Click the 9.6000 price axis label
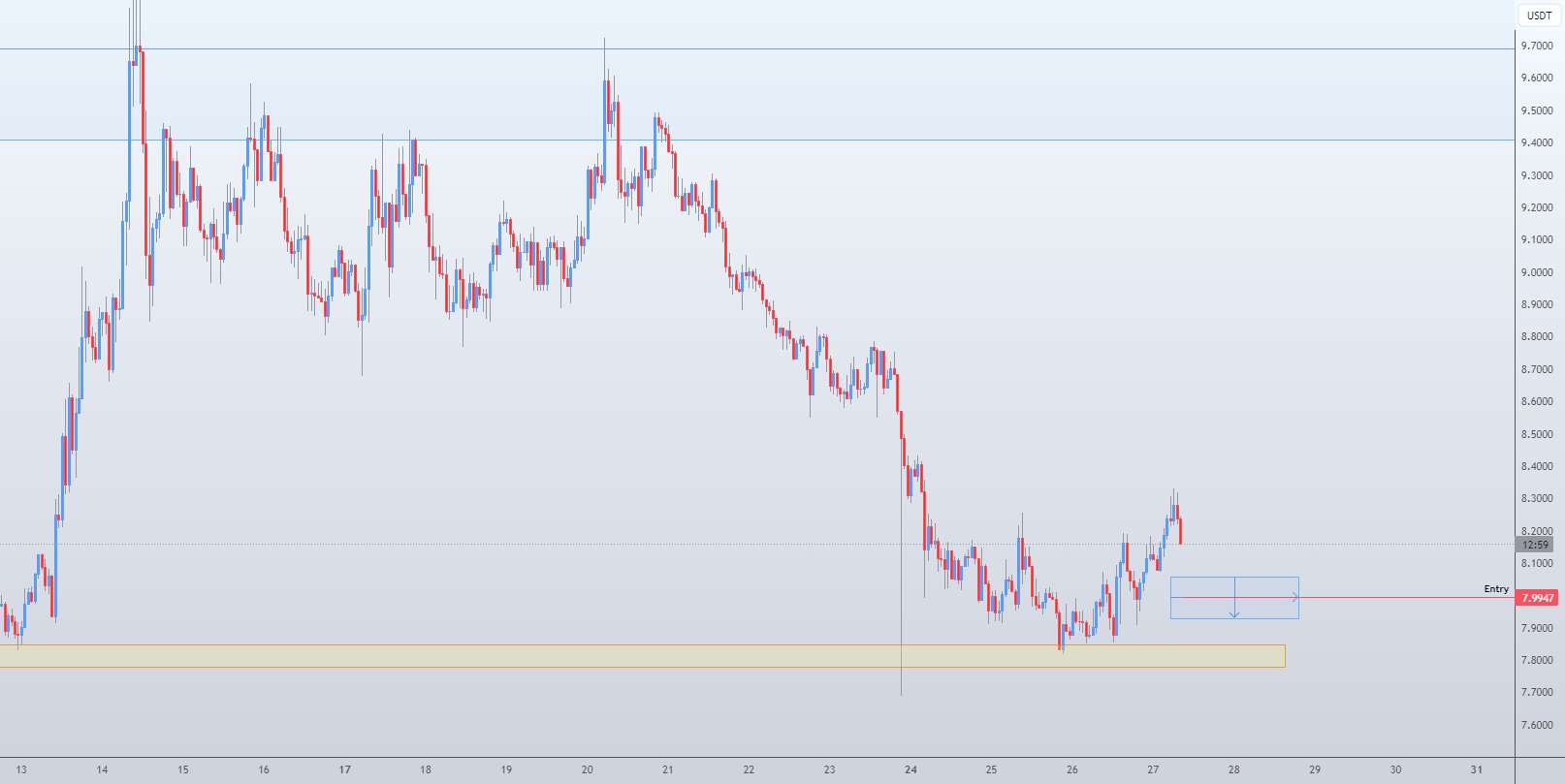Image resolution: width=1565 pixels, height=784 pixels. 1537,78
